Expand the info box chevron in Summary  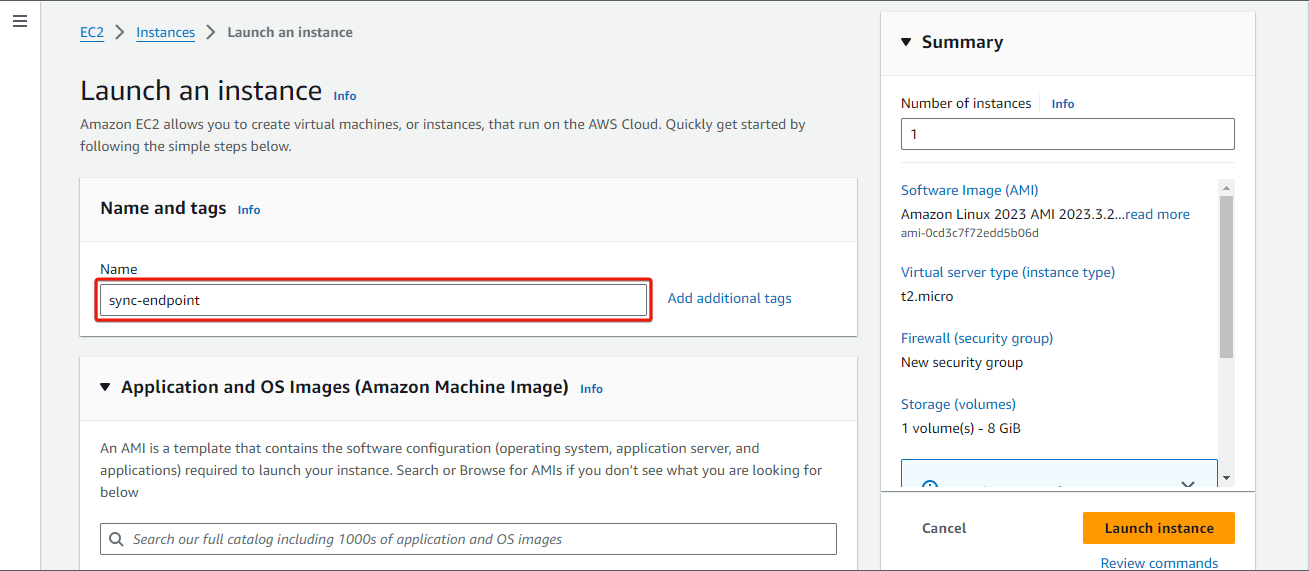point(1188,485)
